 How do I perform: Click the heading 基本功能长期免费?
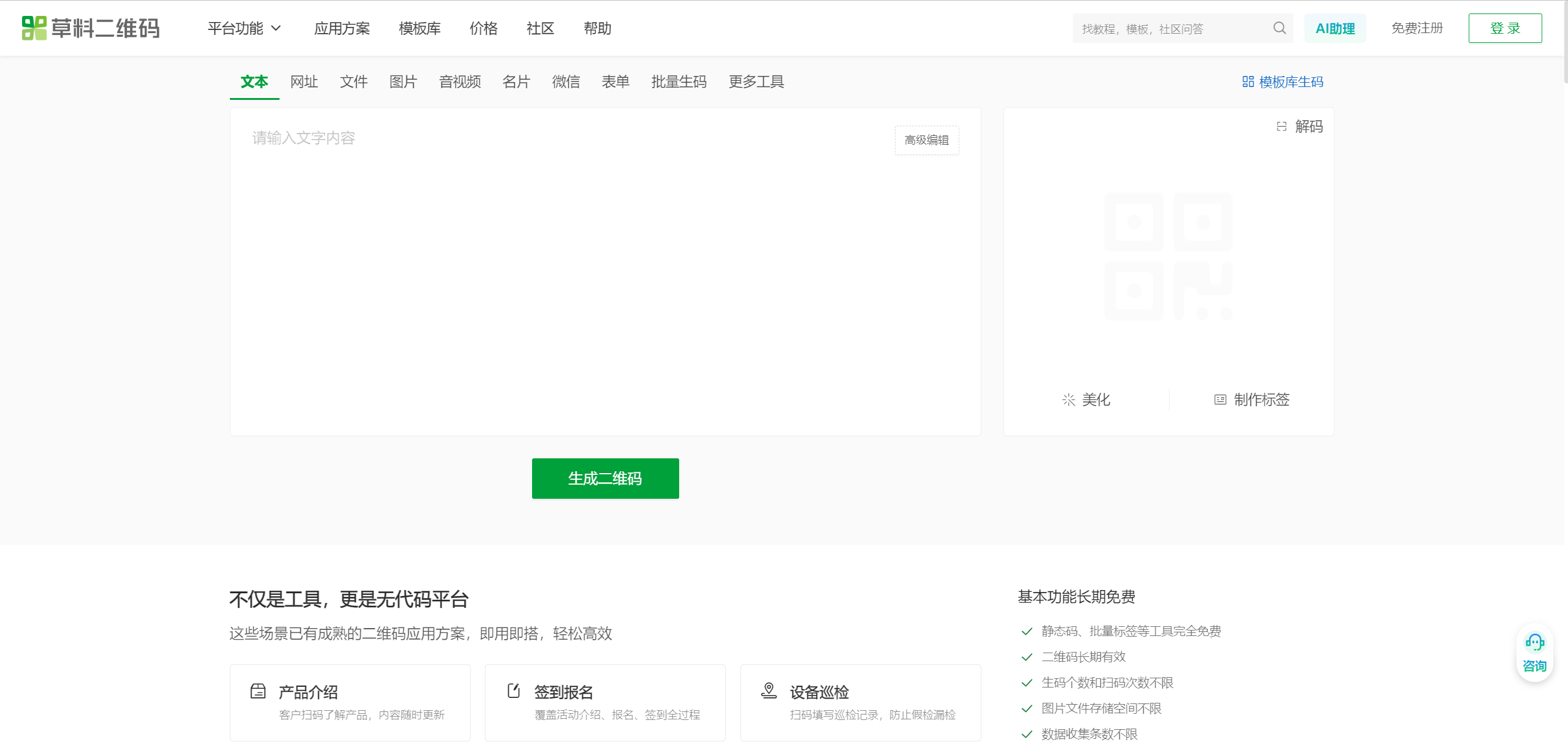(x=1076, y=596)
